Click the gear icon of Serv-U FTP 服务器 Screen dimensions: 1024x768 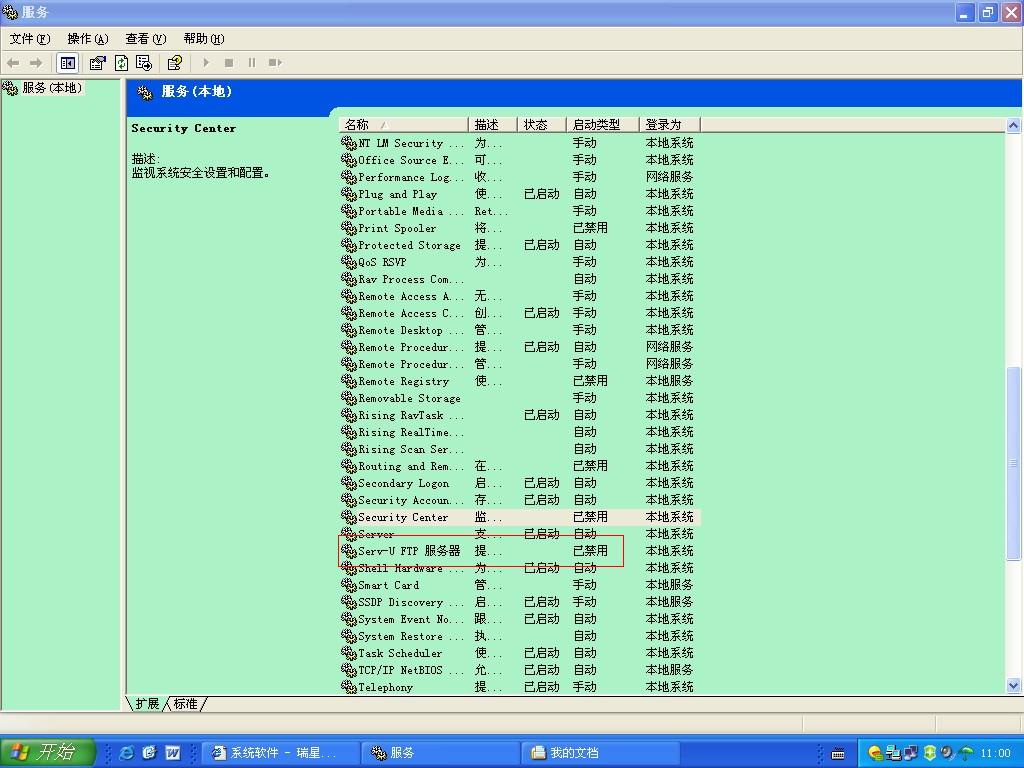349,551
